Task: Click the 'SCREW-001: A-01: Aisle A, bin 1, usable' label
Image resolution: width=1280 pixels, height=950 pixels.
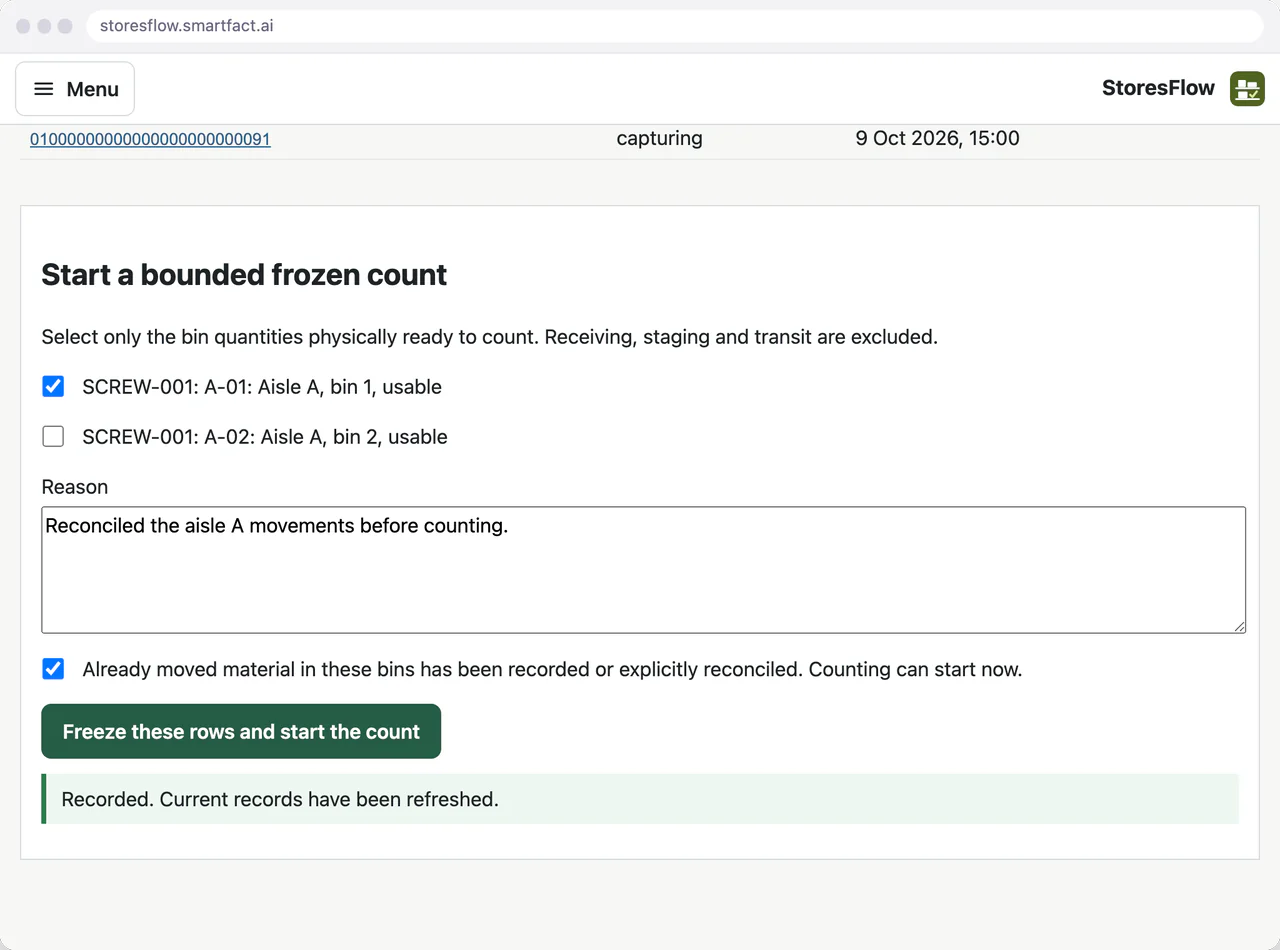Action: point(262,387)
